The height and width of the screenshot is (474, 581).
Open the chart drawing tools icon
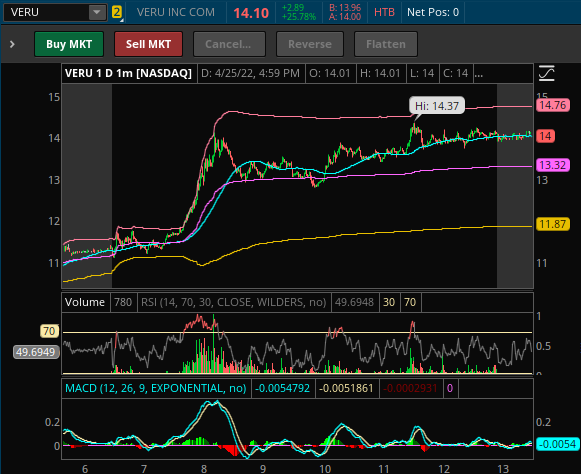[546, 73]
